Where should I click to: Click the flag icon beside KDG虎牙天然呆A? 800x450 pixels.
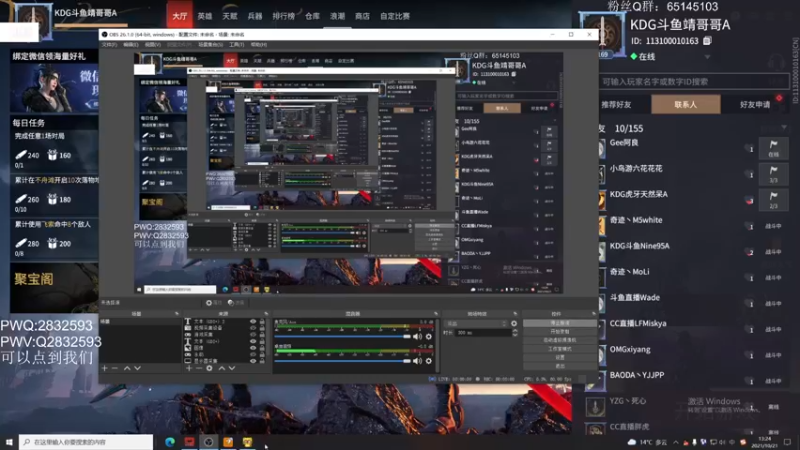773,199
